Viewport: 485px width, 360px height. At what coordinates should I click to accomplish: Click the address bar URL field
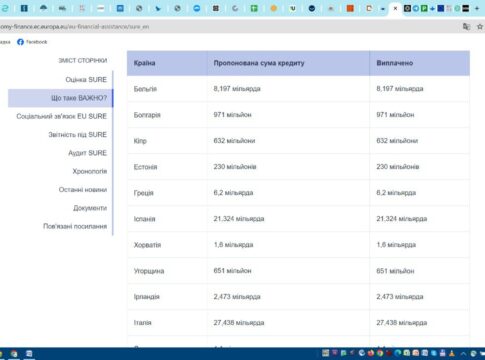[x=230, y=27]
